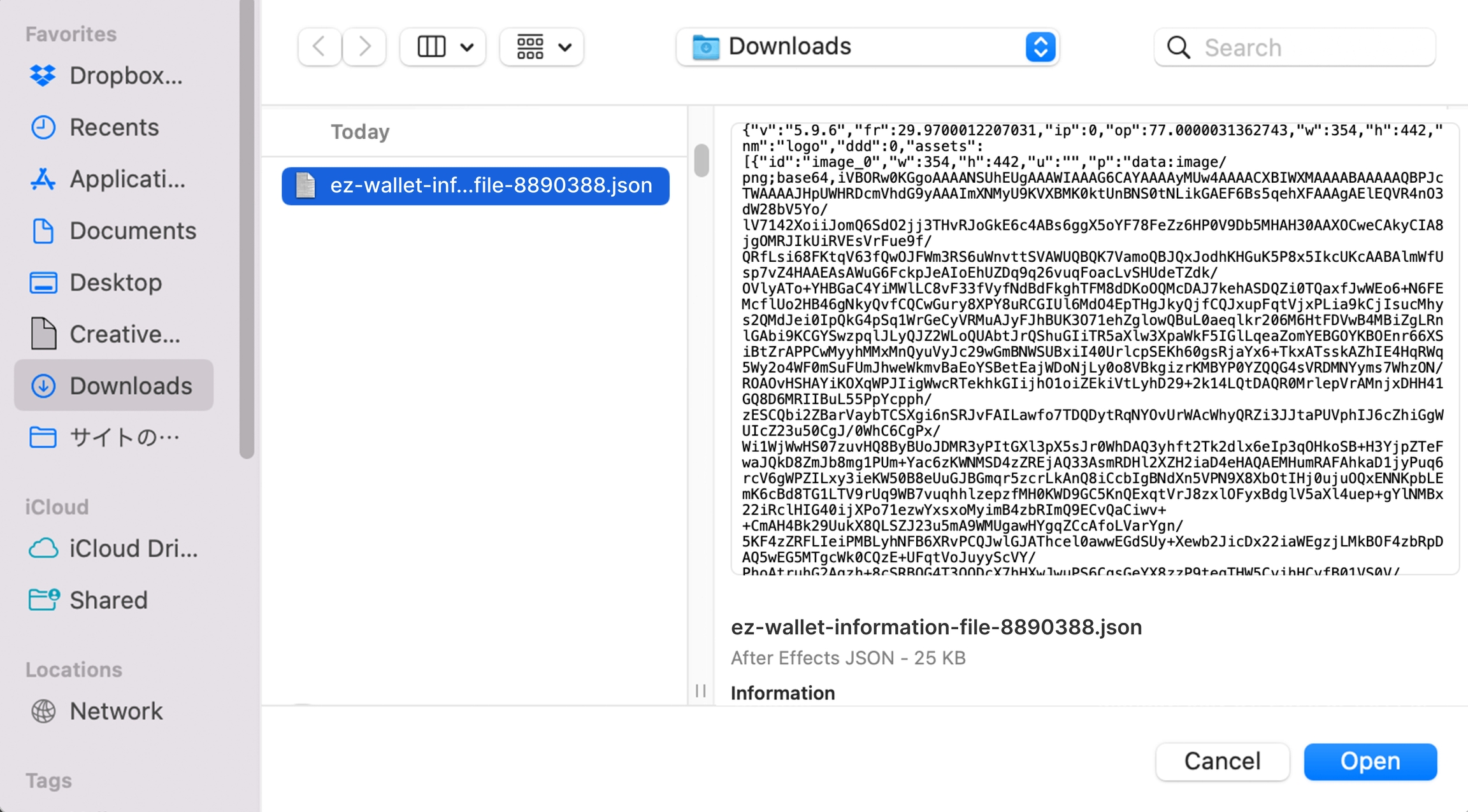Click the Cancel button
Viewport: 1468px width, 812px height.
(x=1221, y=761)
